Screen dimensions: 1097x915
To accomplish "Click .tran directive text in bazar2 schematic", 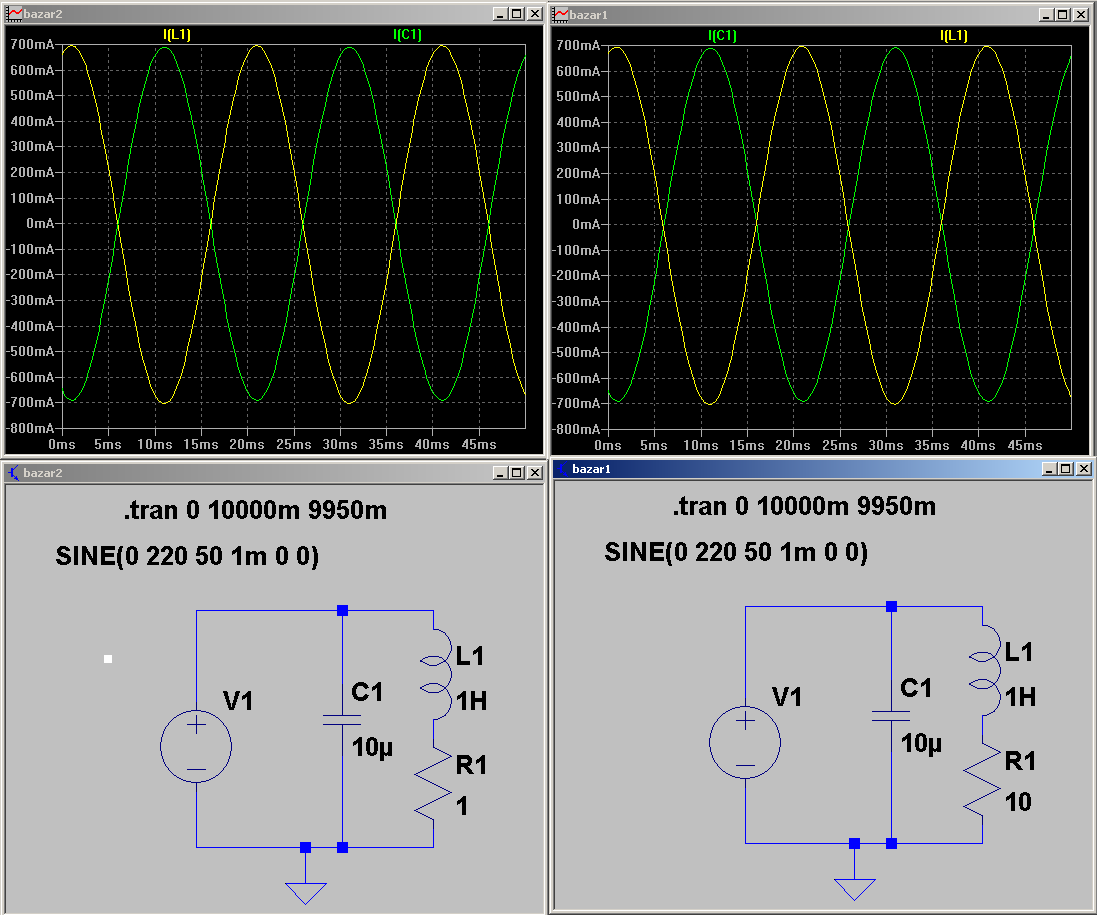I will [255, 511].
